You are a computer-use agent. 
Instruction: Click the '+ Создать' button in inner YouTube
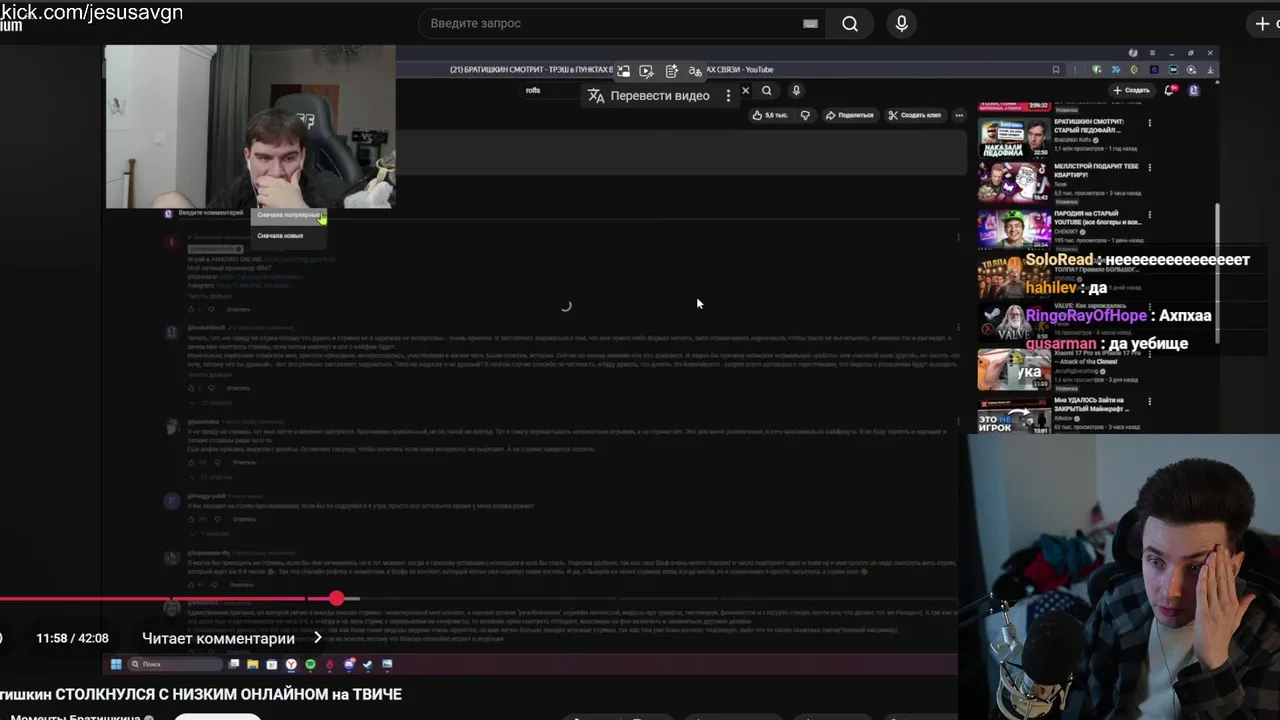click(x=1131, y=90)
